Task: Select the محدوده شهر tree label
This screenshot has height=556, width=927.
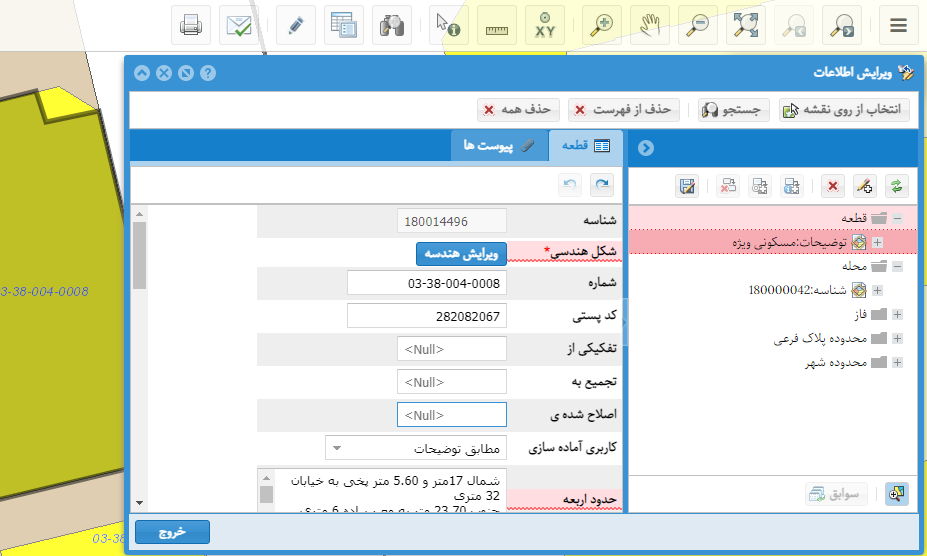Action: (836, 363)
